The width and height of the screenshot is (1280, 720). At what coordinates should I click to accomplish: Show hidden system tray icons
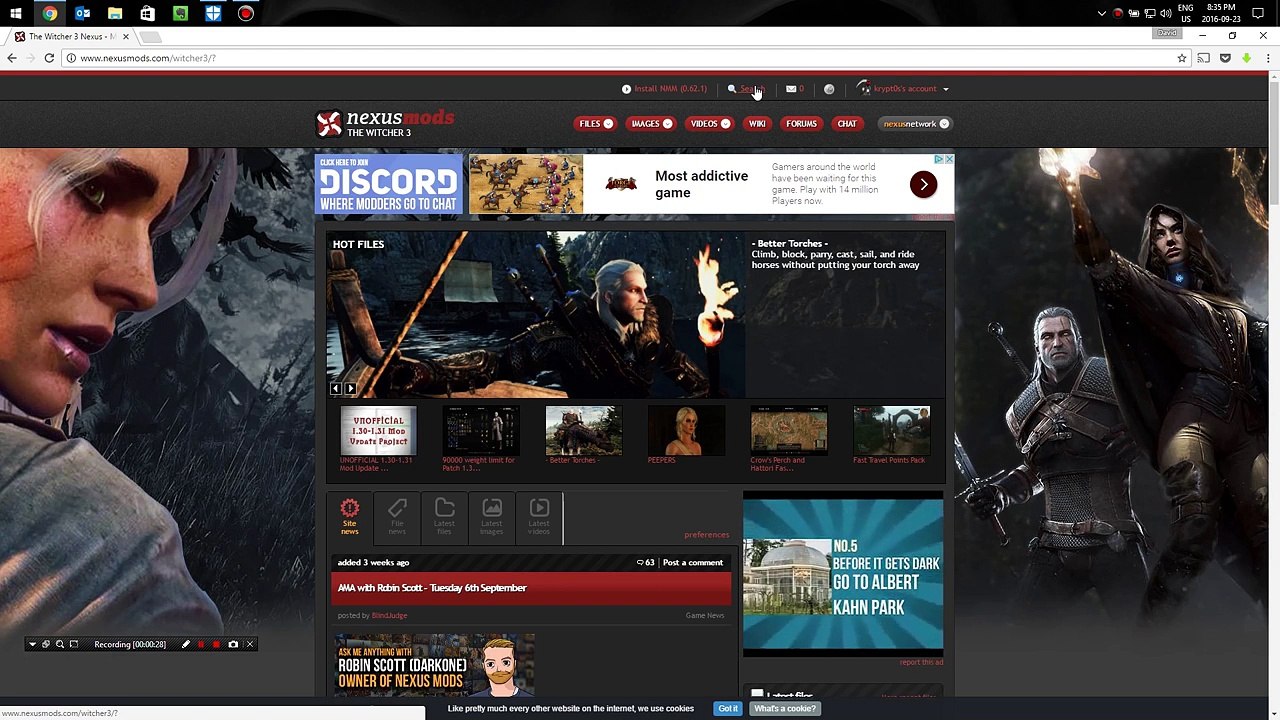tap(1102, 14)
